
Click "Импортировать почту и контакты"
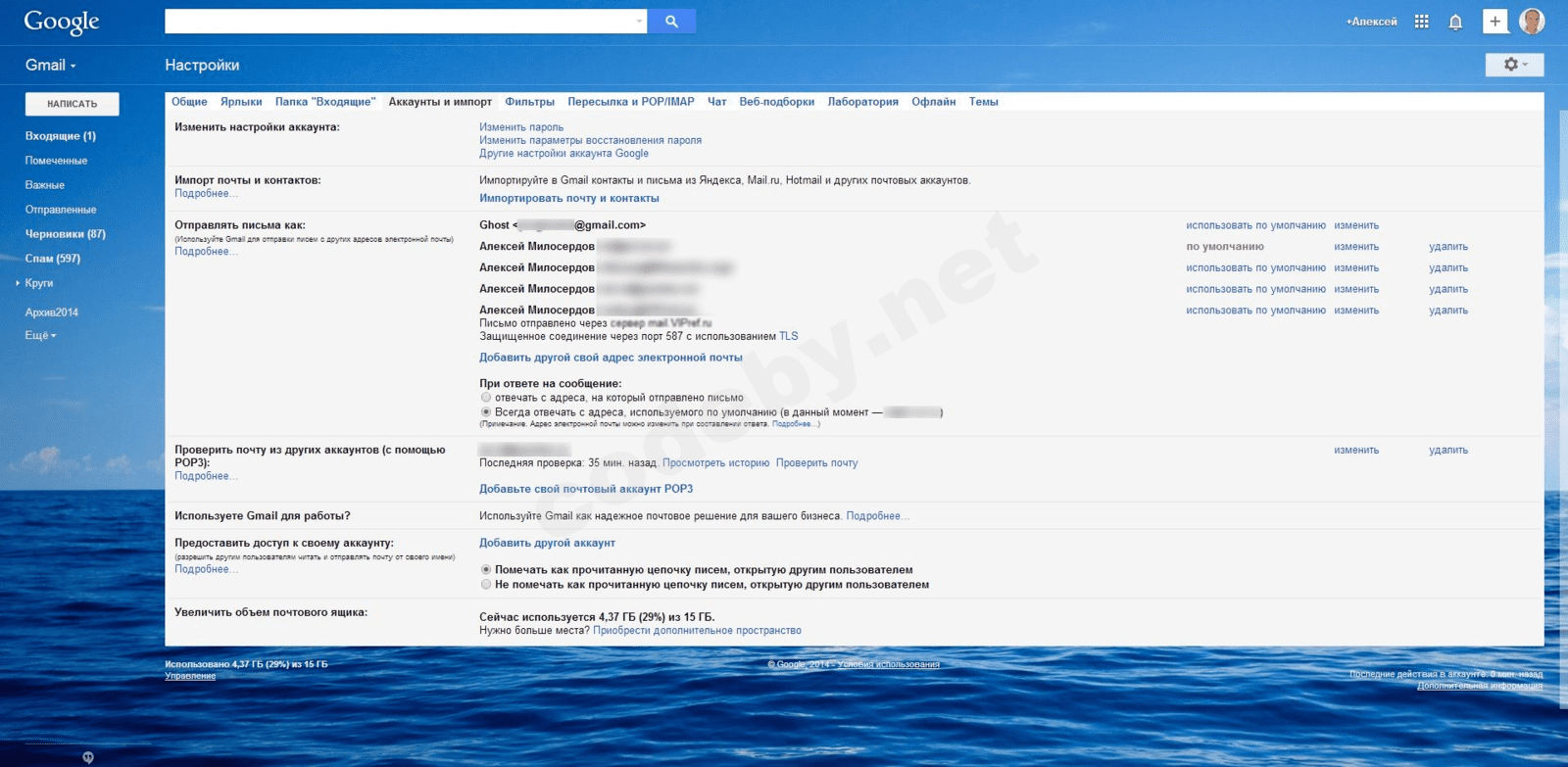click(x=569, y=199)
